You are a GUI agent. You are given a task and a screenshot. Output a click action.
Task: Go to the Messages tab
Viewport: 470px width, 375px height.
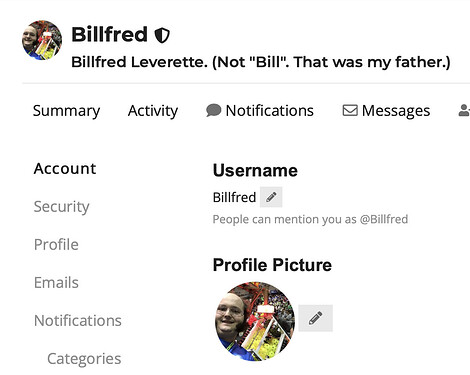click(x=386, y=111)
